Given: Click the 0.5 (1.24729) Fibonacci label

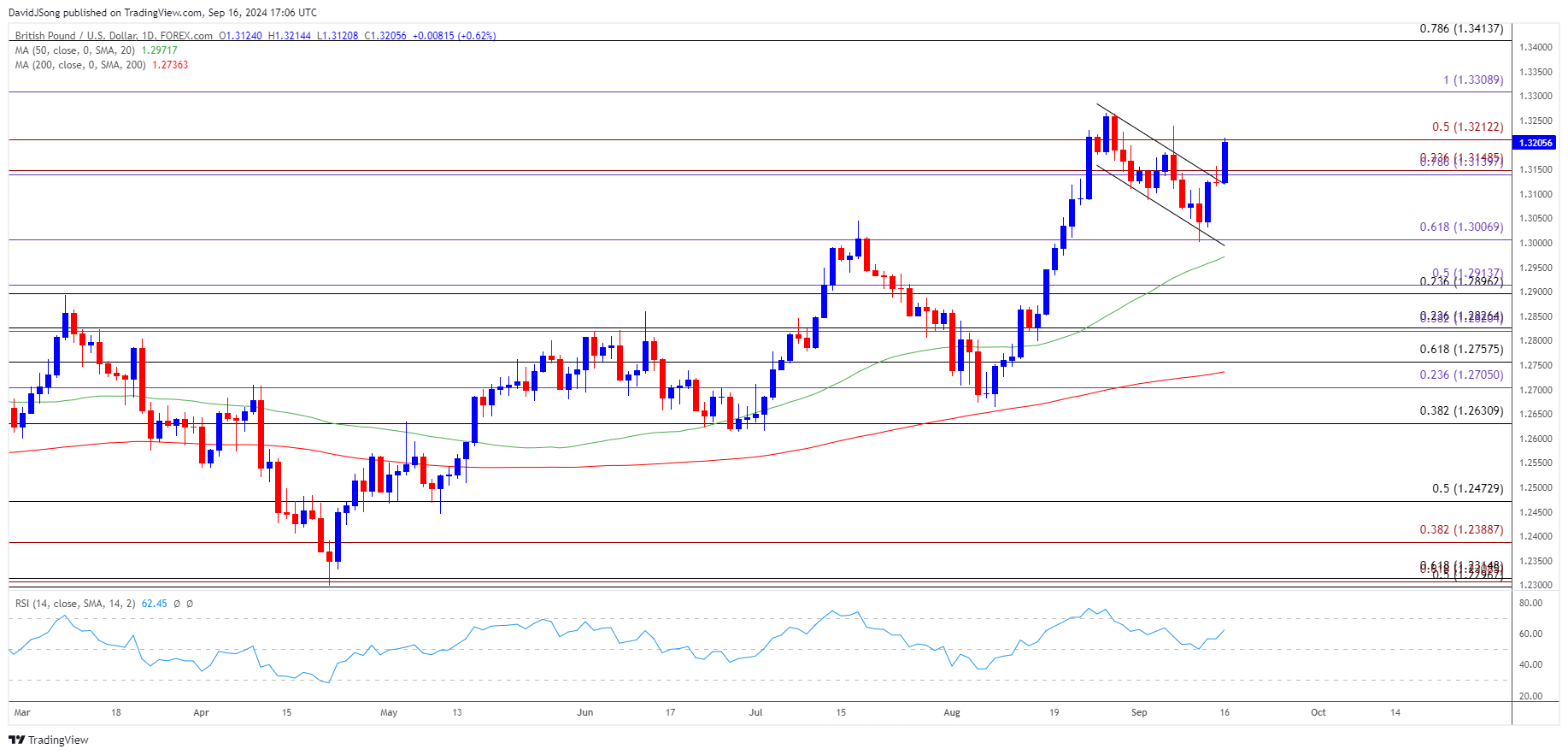Looking at the screenshot, I should click(x=1468, y=488).
